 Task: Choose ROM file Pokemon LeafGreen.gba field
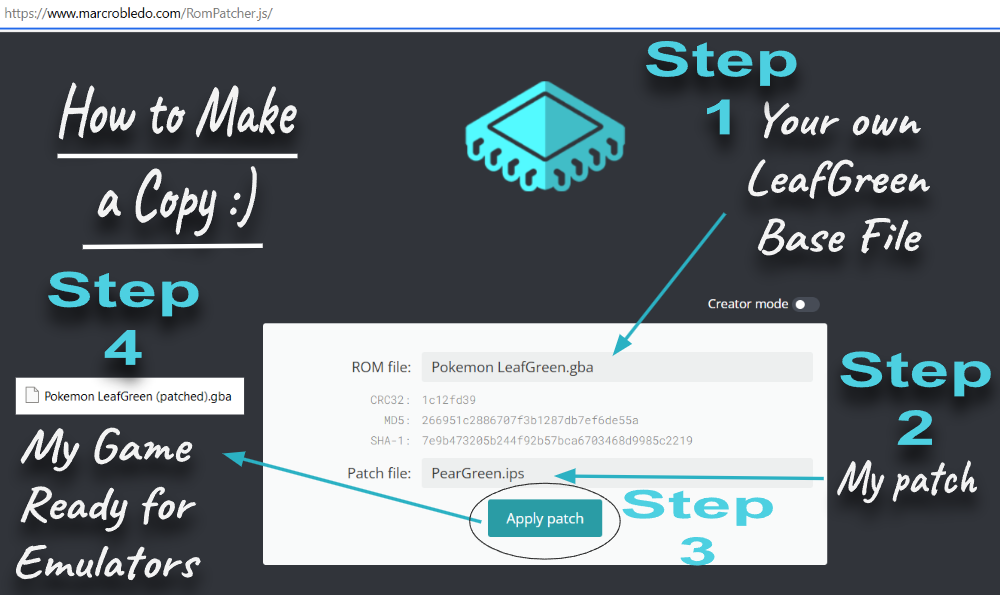[x=616, y=367]
